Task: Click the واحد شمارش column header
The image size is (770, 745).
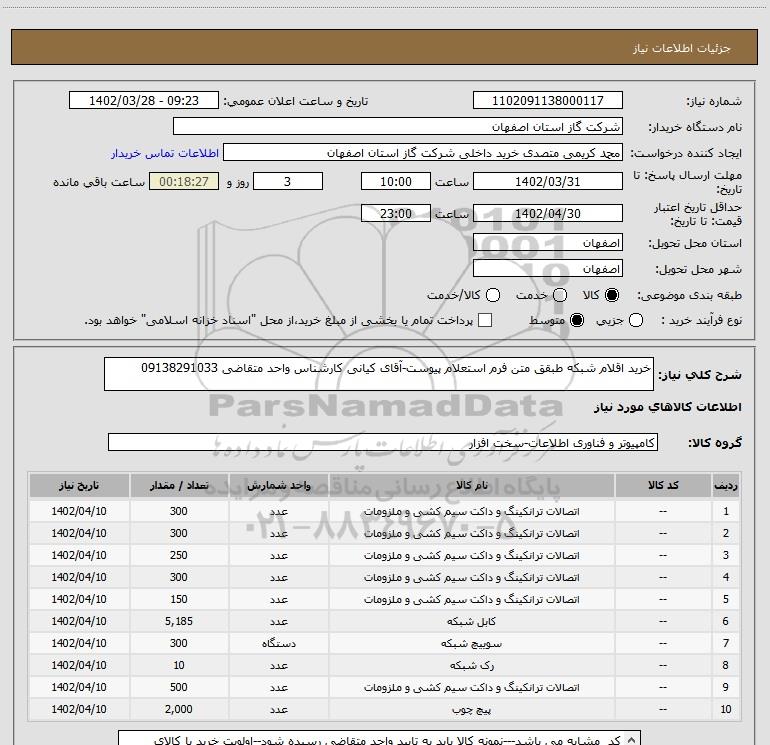Action: 278,485
